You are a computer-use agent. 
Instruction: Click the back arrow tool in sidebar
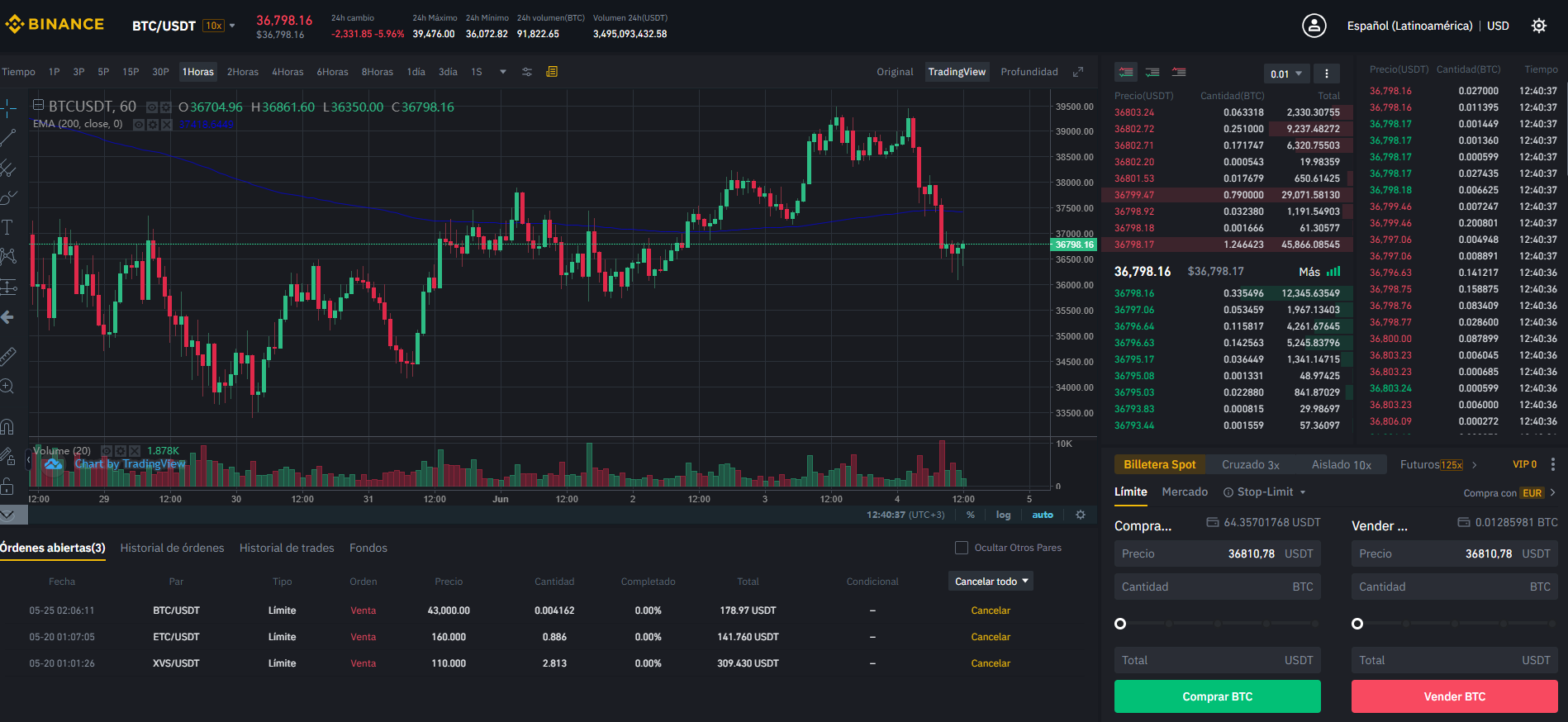point(7,317)
